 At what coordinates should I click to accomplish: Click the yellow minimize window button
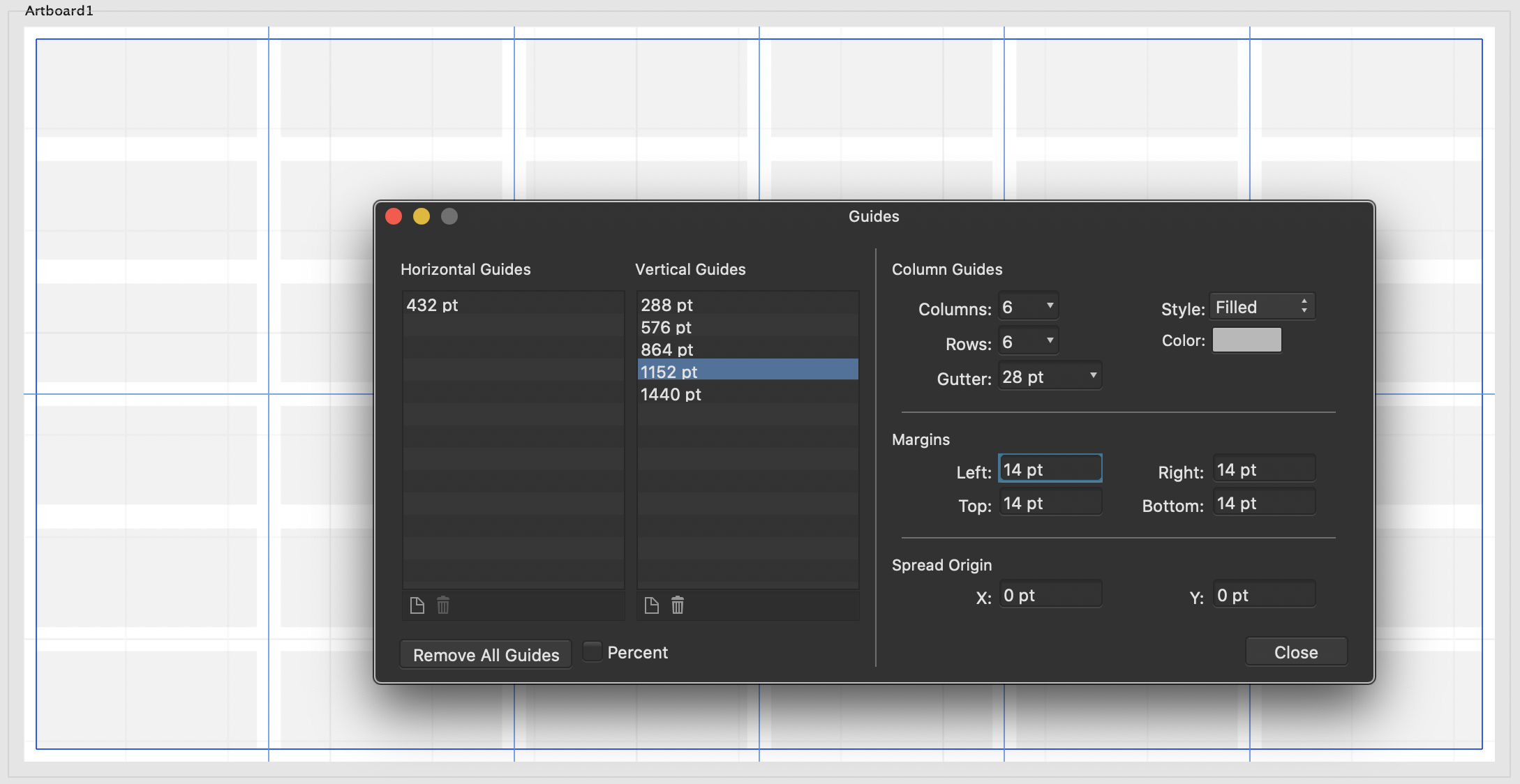[x=422, y=216]
